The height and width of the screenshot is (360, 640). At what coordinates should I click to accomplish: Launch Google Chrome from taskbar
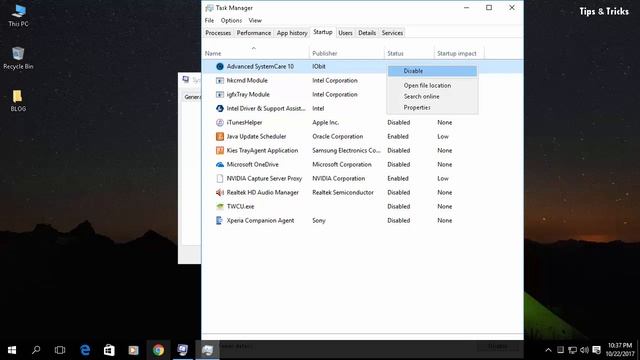(158, 350)
